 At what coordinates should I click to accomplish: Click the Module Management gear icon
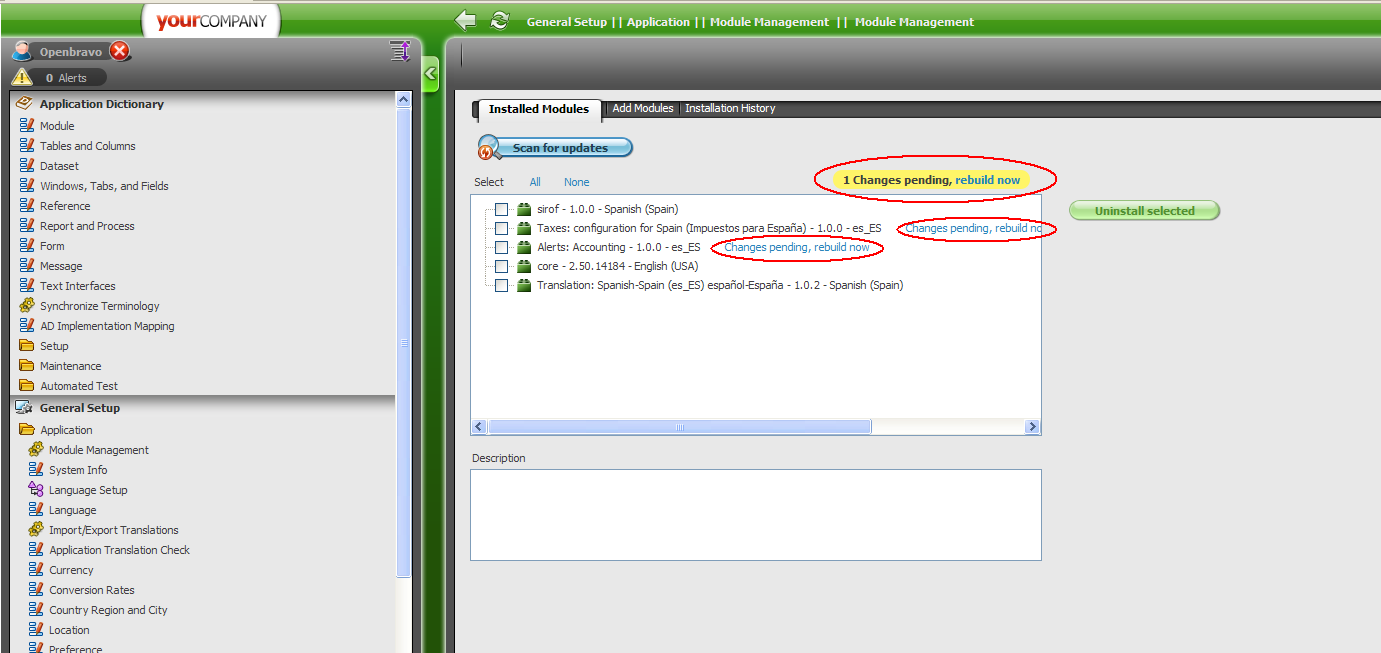36,450
